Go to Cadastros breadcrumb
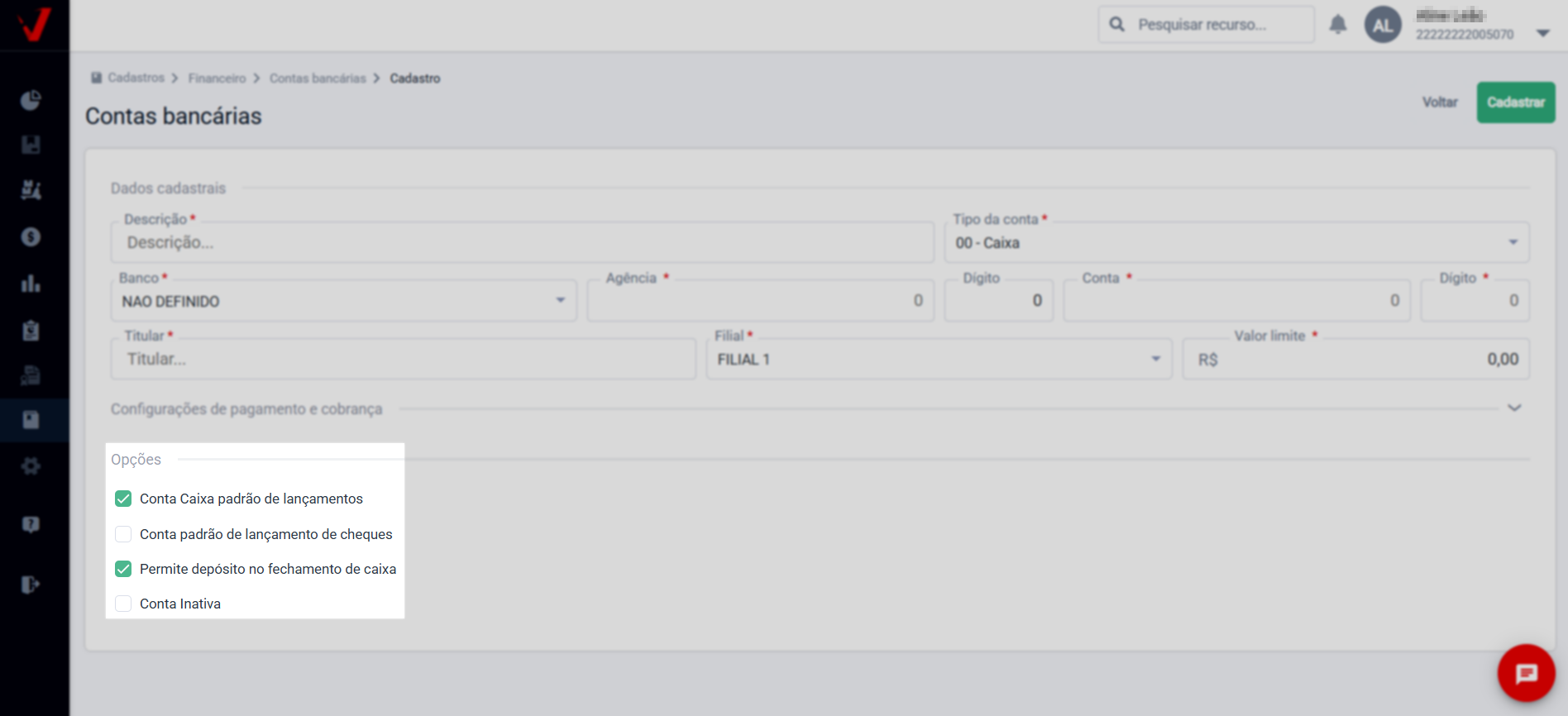The image size is (1568, 716). [x=136, y=78]
